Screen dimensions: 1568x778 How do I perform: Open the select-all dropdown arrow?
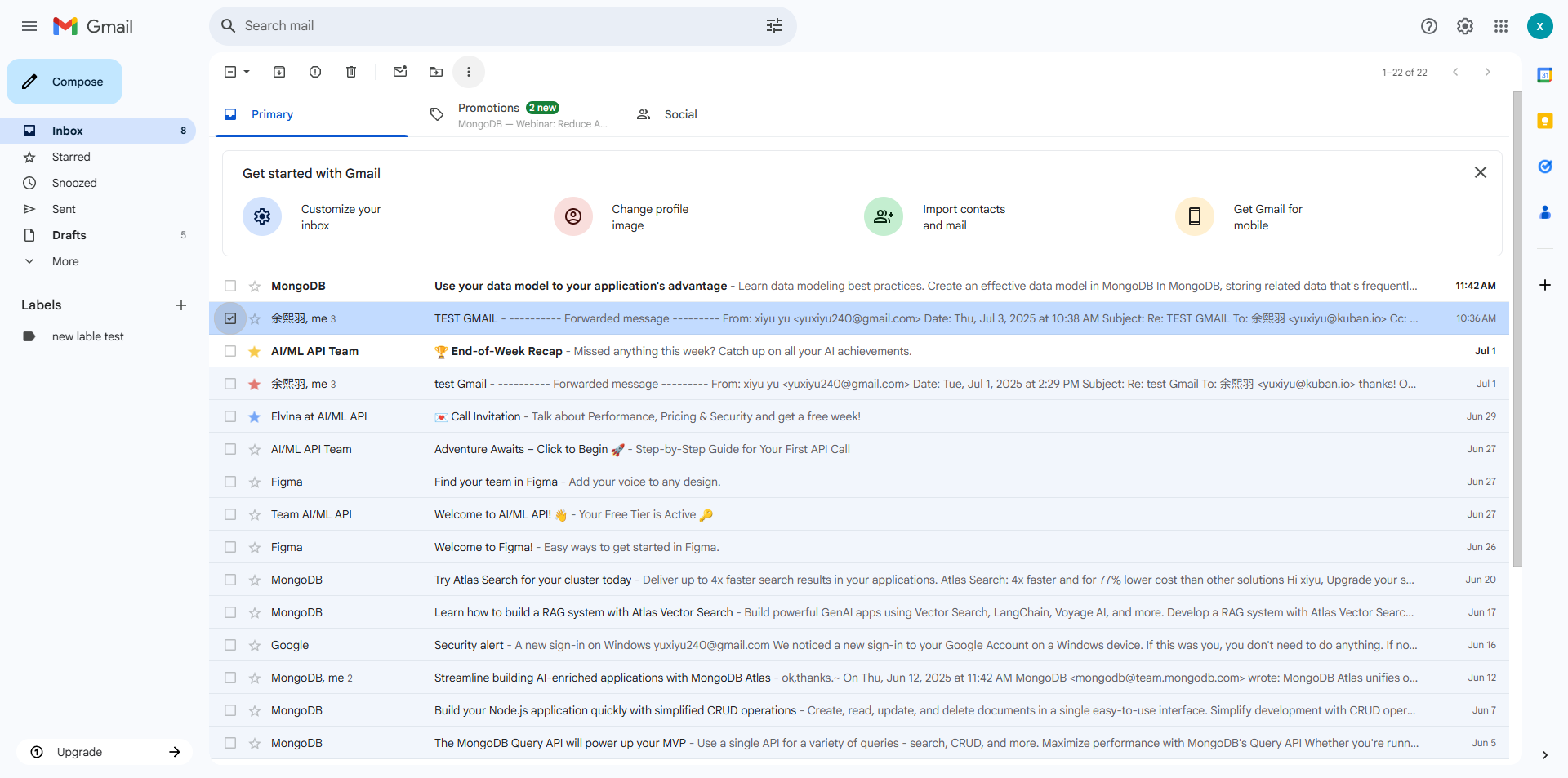tap(247, 72)
